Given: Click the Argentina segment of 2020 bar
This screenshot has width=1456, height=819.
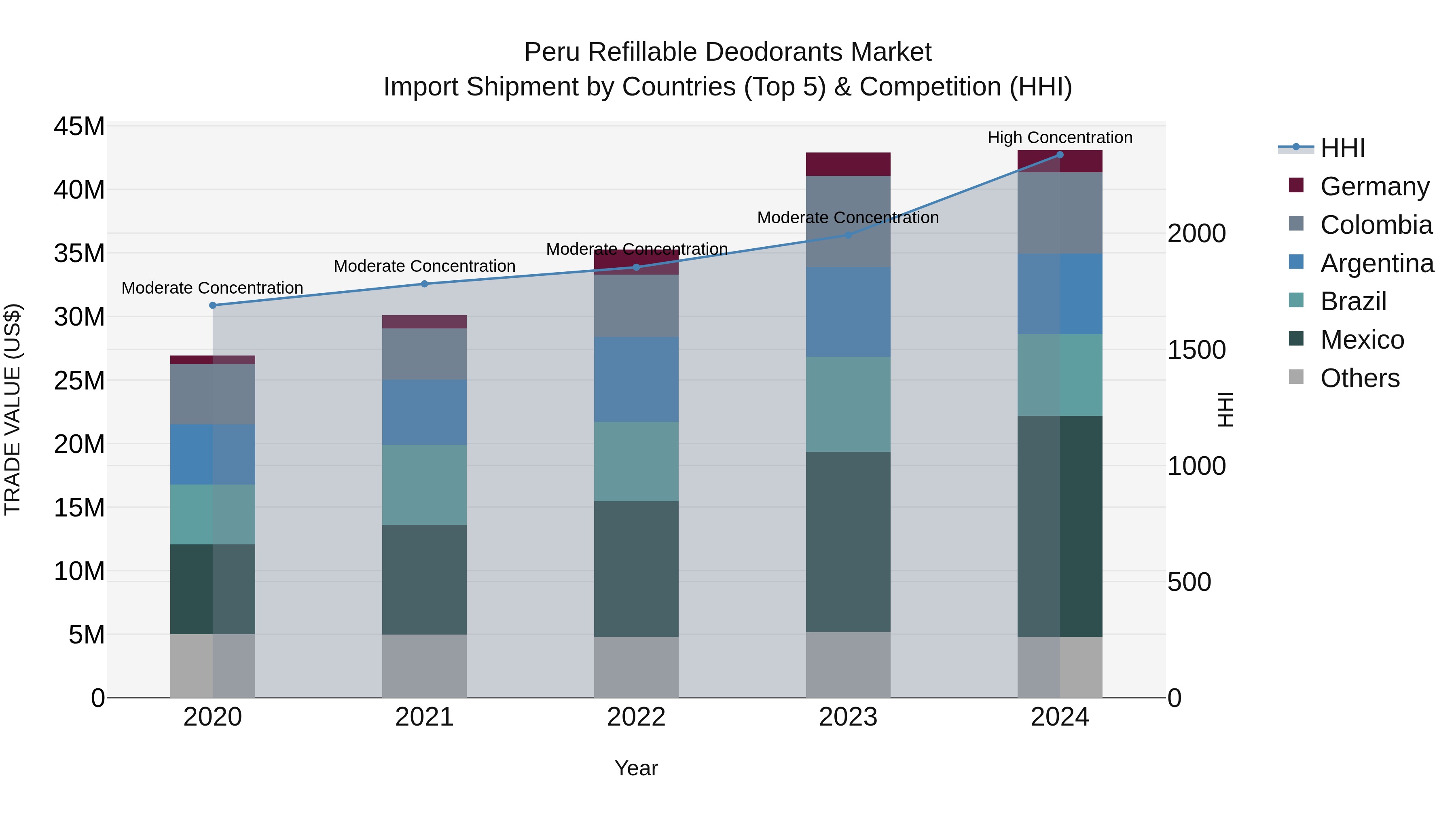Looking at the screenshot, I should click(212, 455).
